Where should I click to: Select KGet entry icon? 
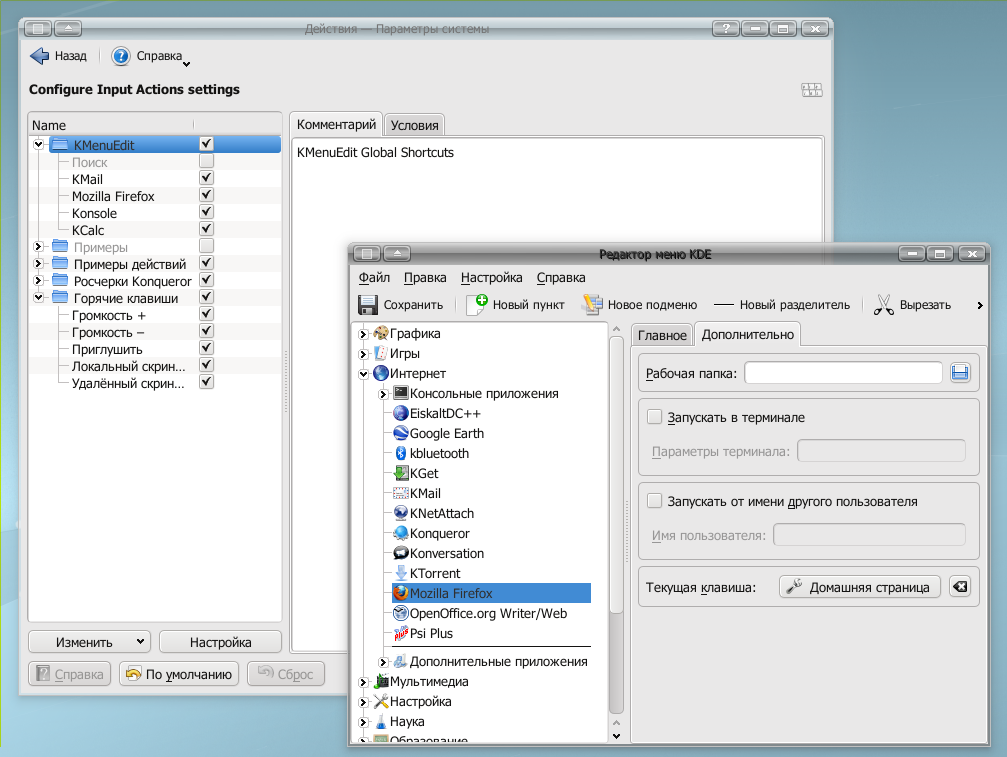[x=401, y=473]
